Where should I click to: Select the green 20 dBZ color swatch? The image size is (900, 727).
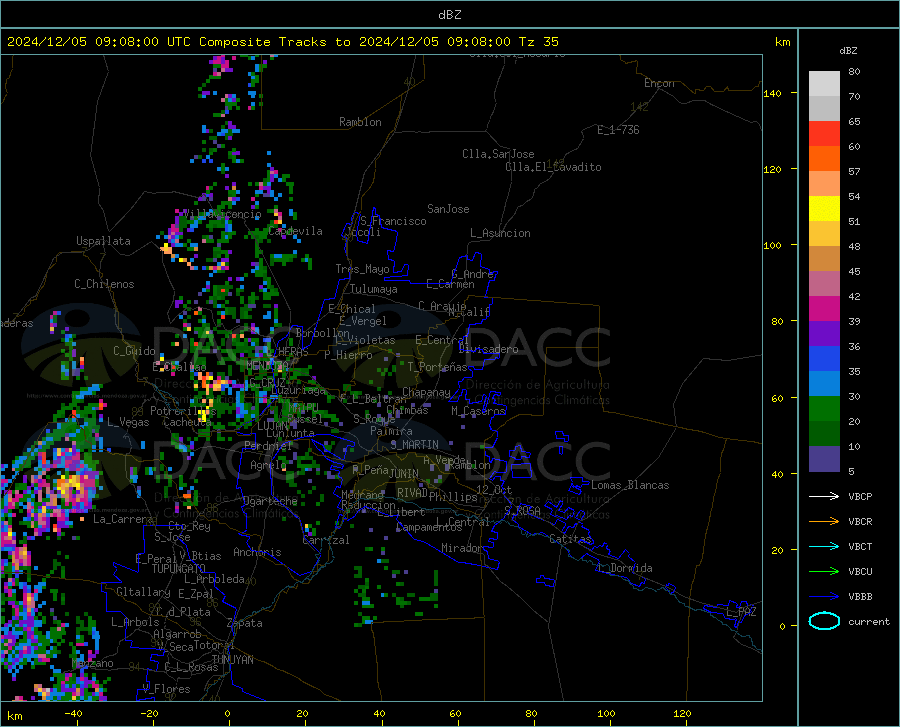tap(824, 409)
